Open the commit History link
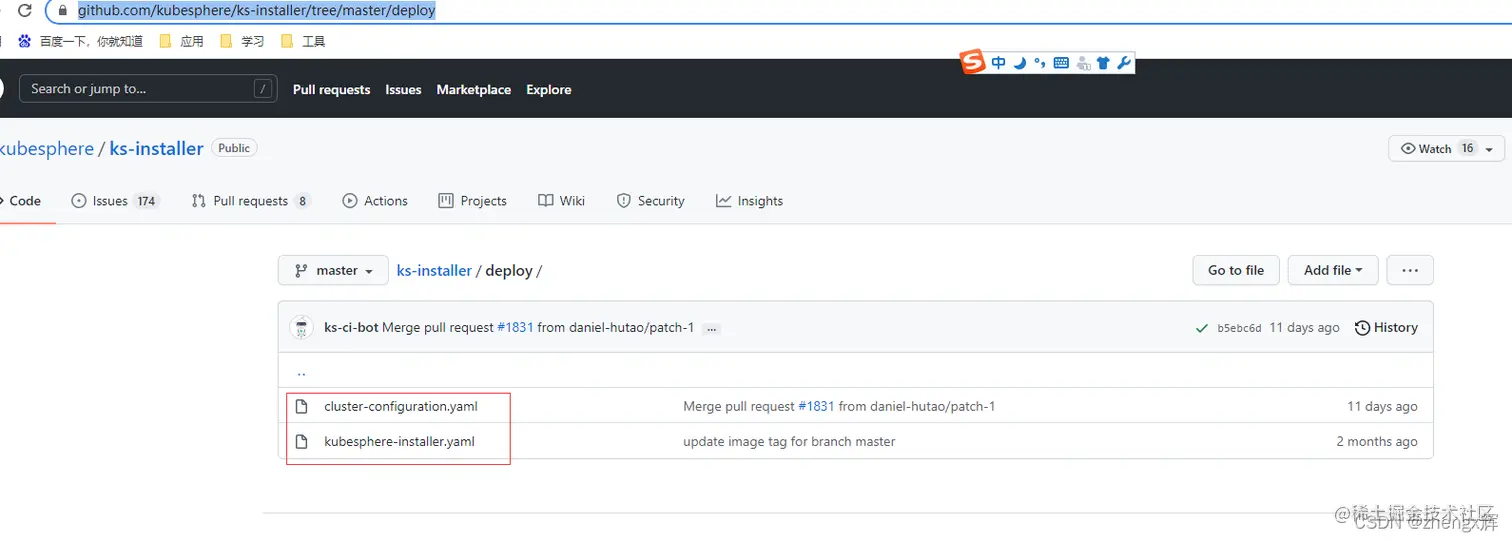Screen dimensions: 1512x541 (x=1386, y=328)
